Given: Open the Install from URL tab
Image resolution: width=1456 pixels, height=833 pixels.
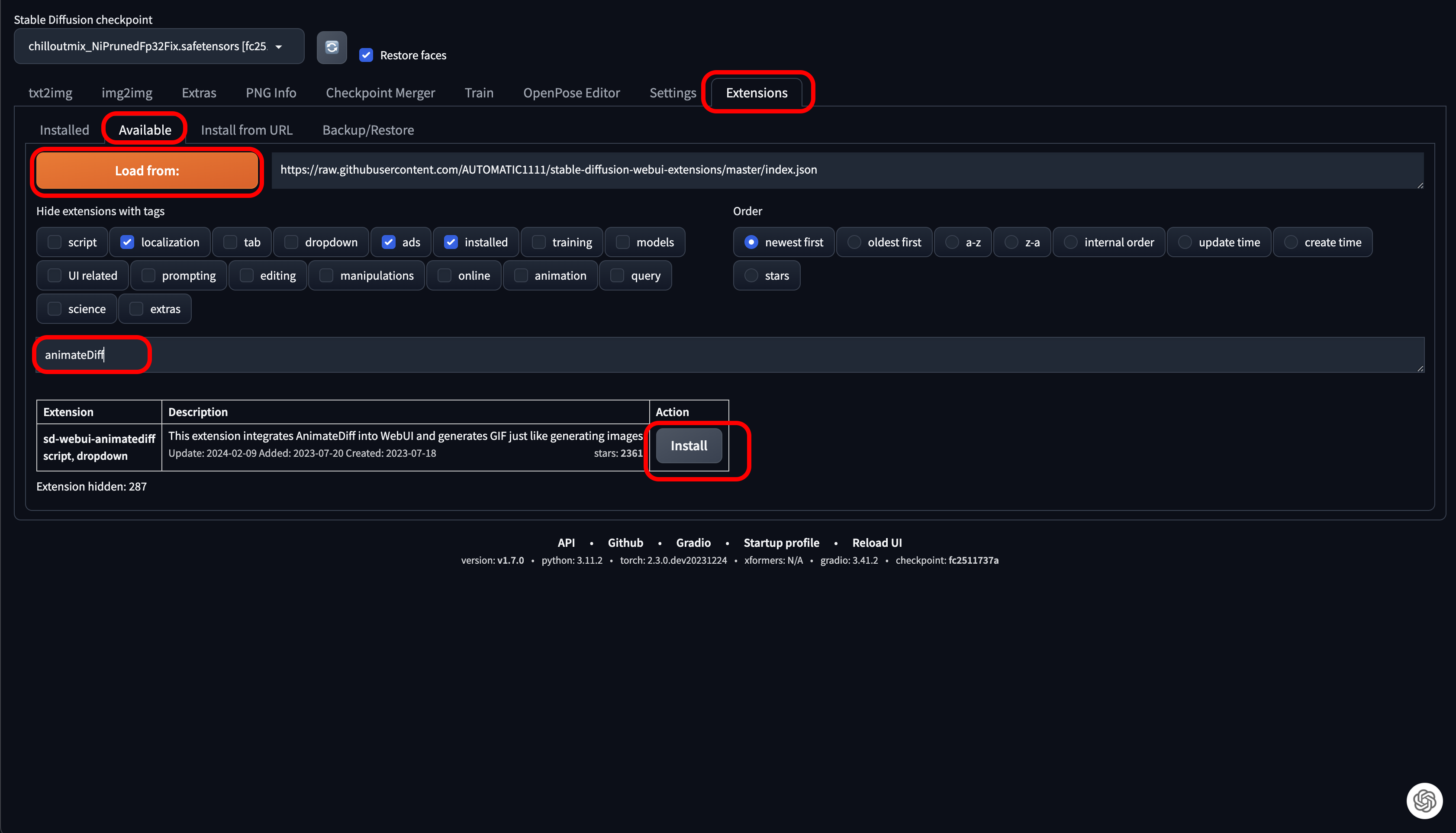Looking at the screenshot, I should point(246,130).
